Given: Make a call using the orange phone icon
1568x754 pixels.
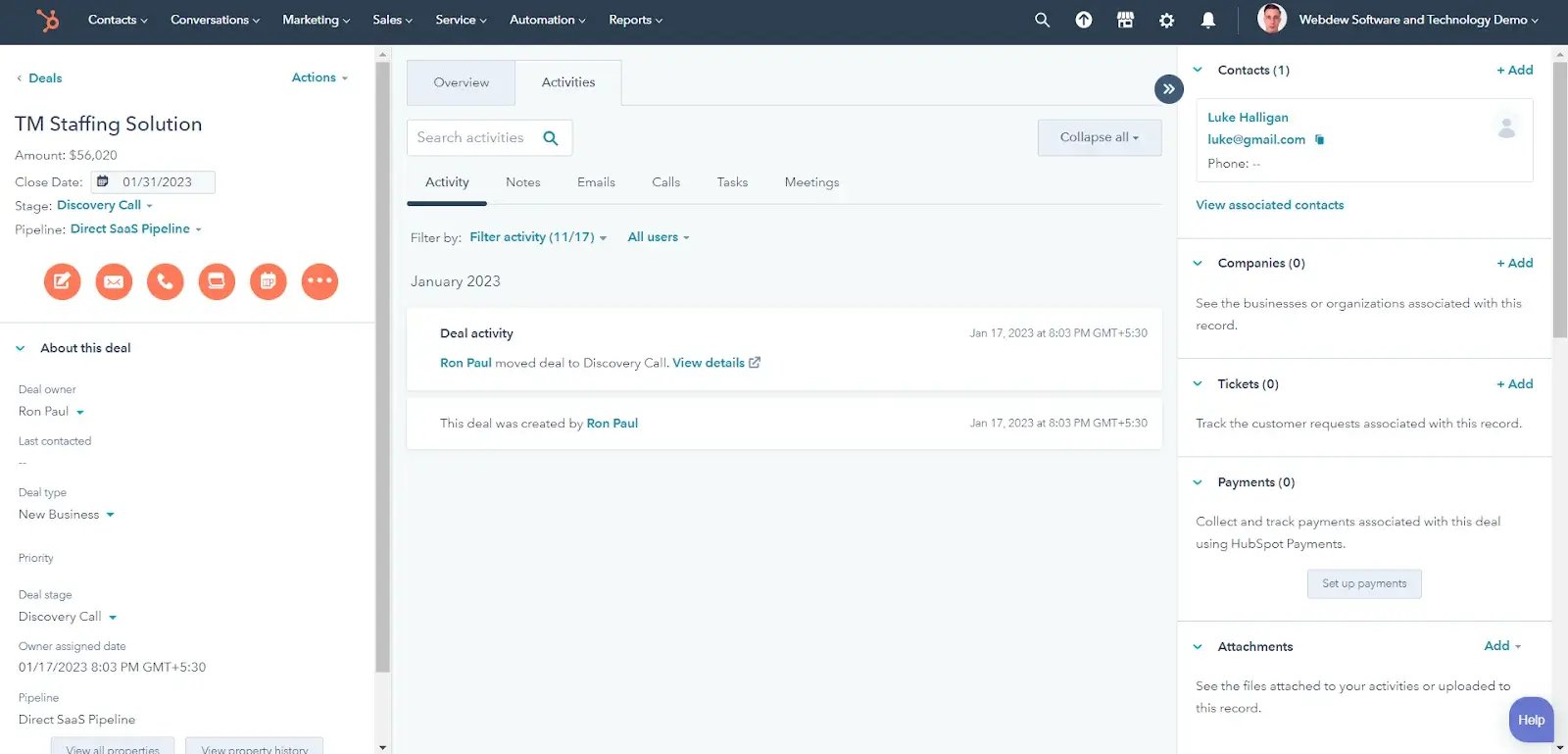Looking at the screenshot, I should (166, 281).
